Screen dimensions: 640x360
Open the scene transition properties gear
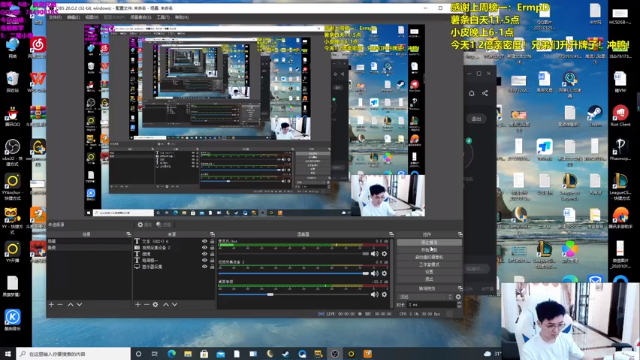(458, 297)
